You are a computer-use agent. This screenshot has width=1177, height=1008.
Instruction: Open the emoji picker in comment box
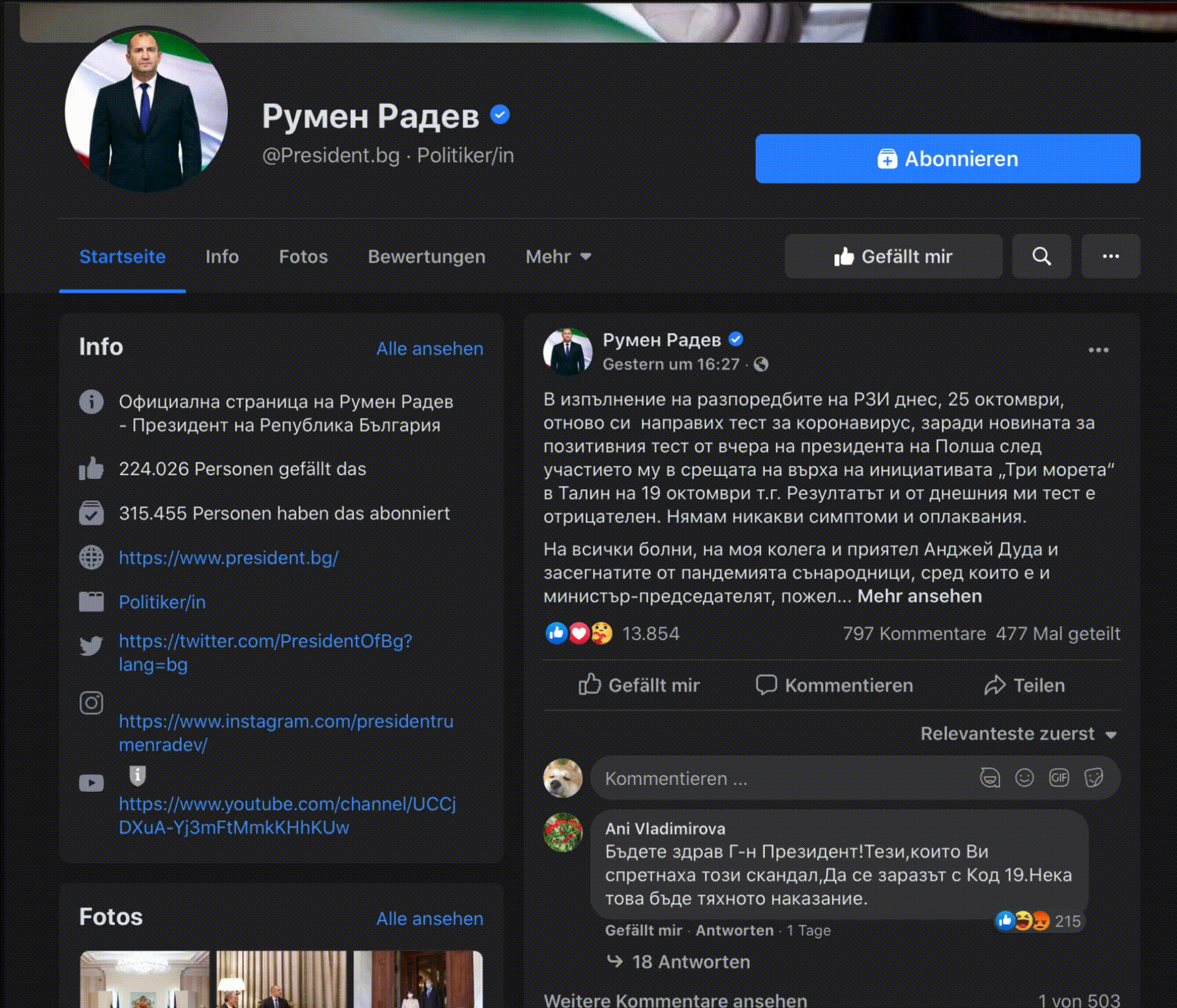[1024, 778]
